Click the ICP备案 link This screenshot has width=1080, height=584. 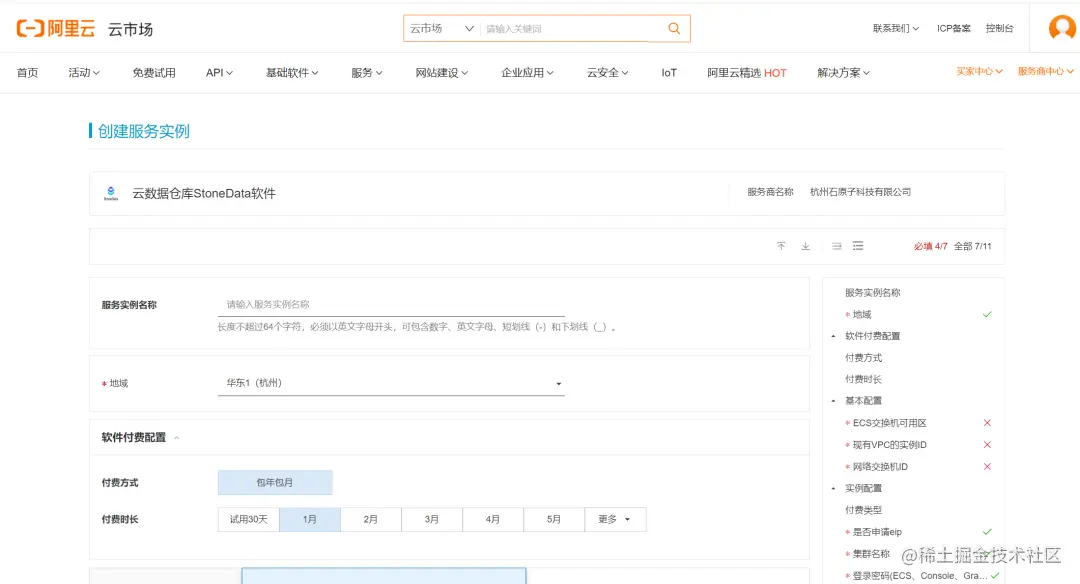click(x=953, y=28)
